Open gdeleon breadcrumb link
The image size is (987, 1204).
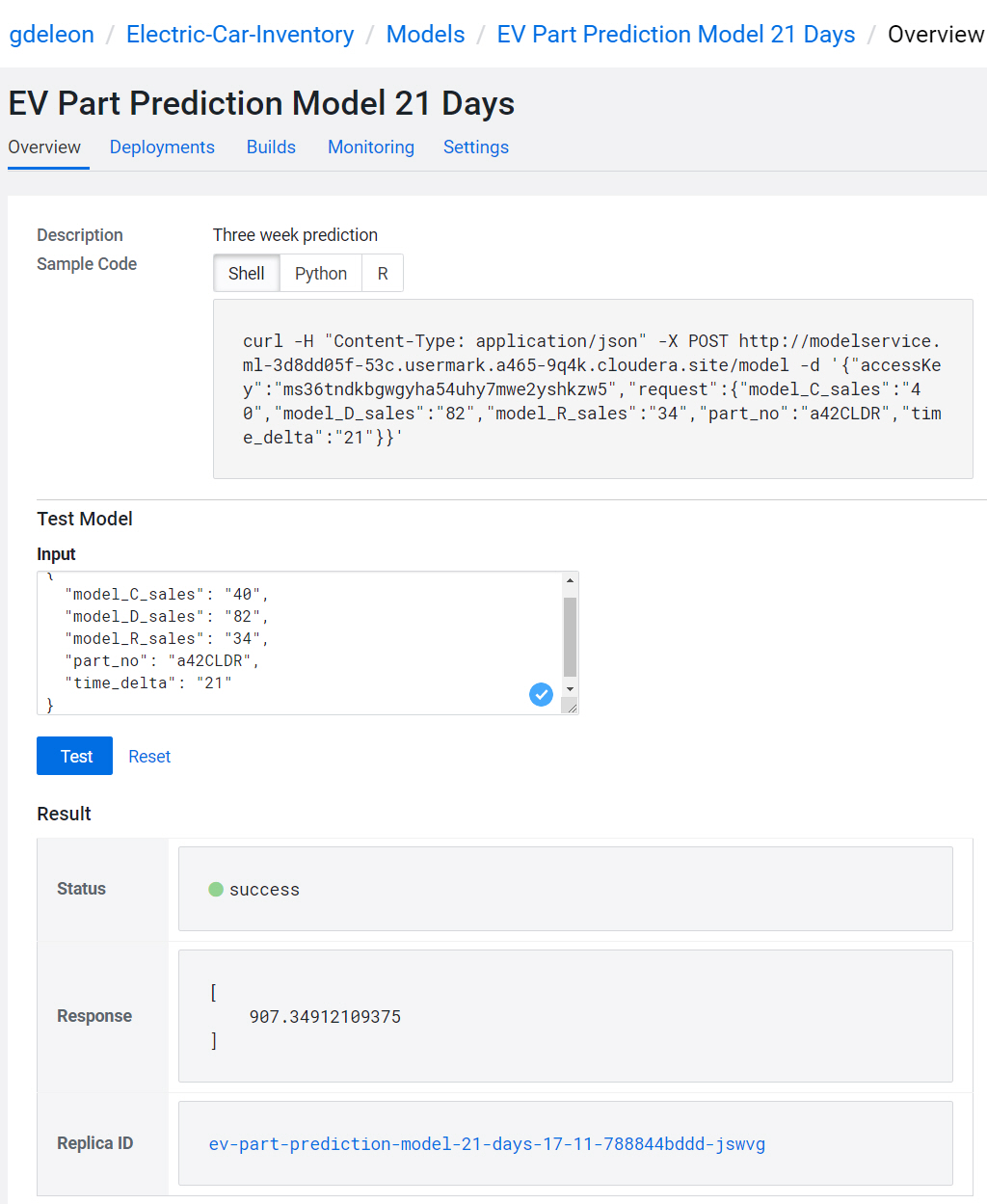[52, 35]
